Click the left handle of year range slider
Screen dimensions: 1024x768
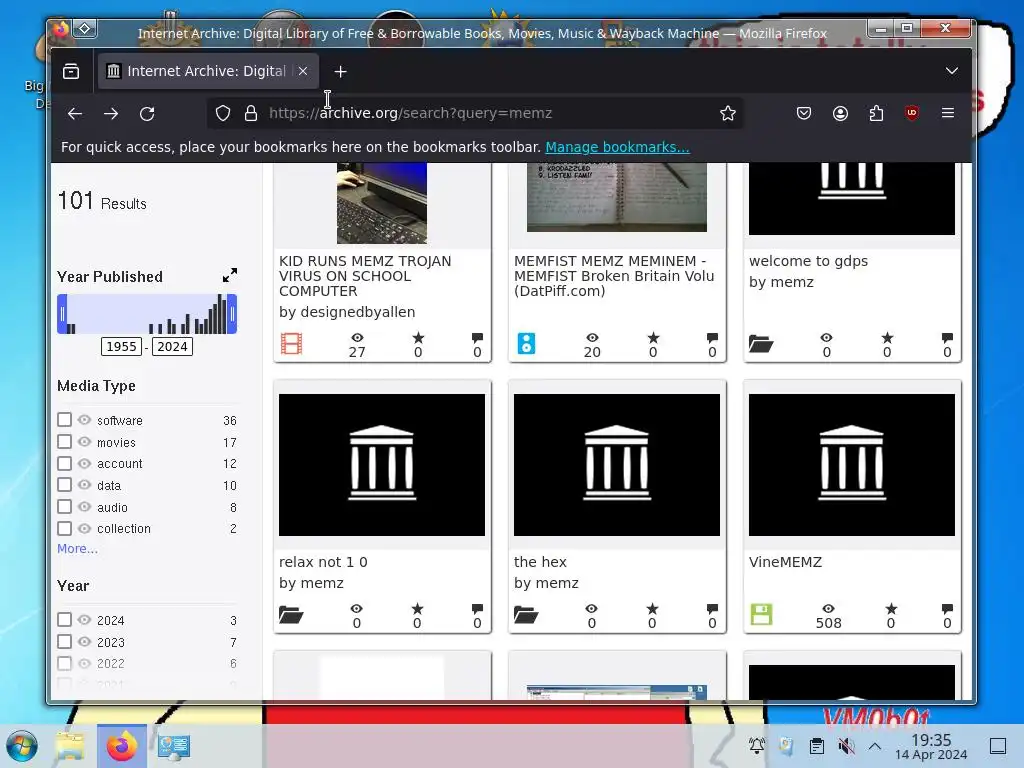click(x=62, y=314)
